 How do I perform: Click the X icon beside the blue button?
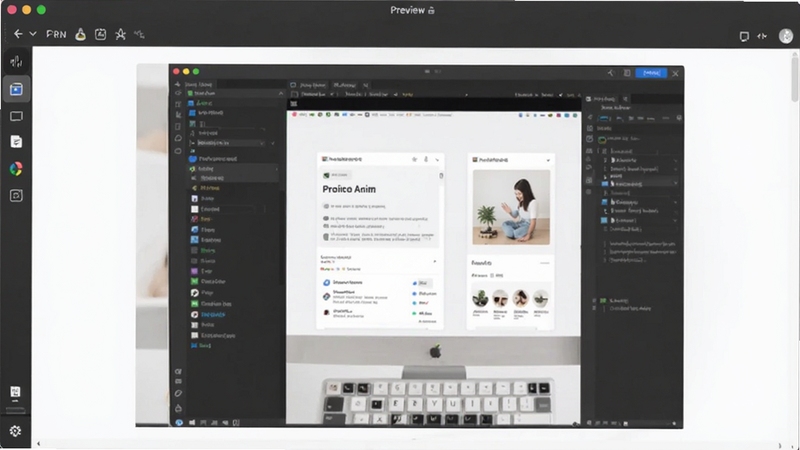click(676, 73)
